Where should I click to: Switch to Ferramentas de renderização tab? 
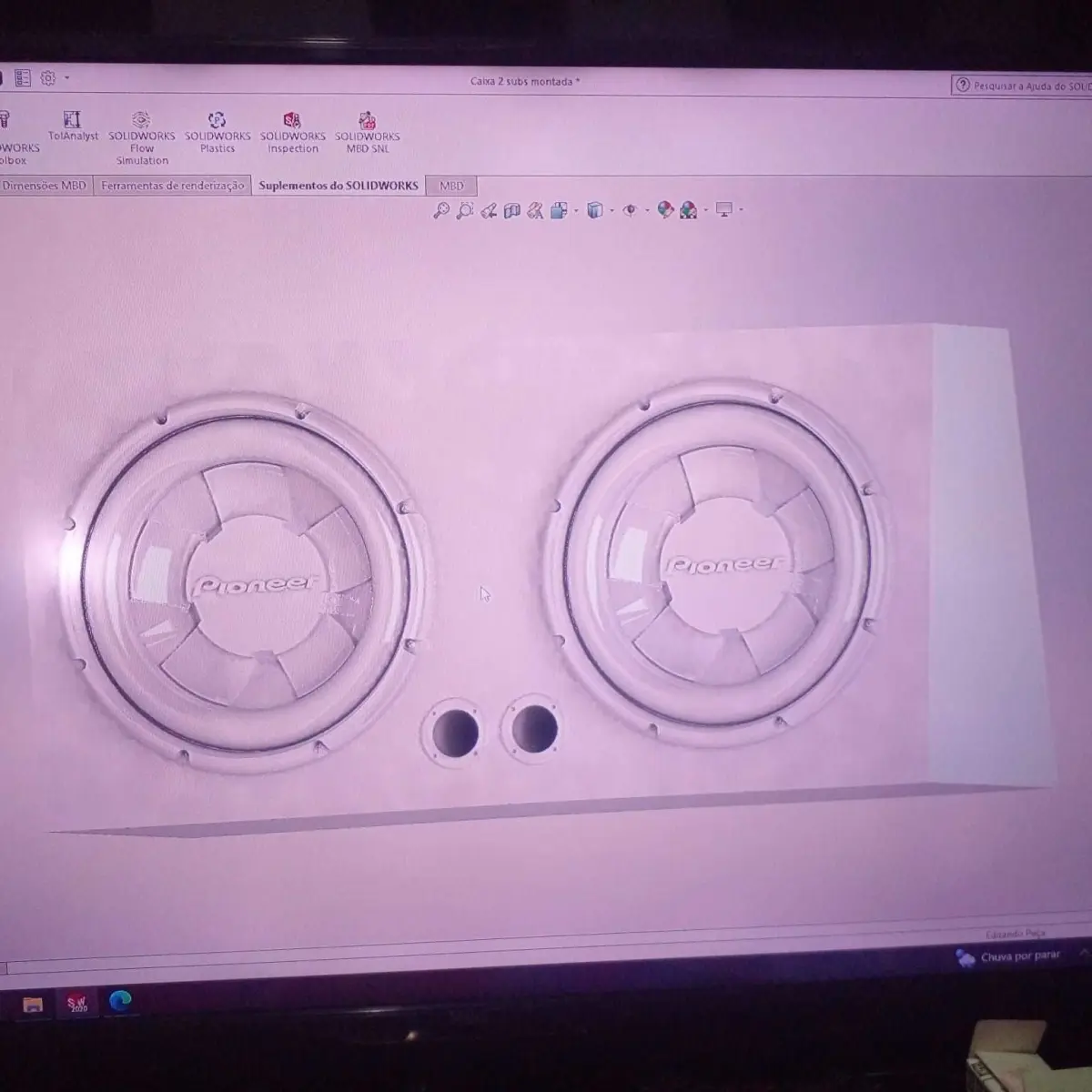(173, 186)
